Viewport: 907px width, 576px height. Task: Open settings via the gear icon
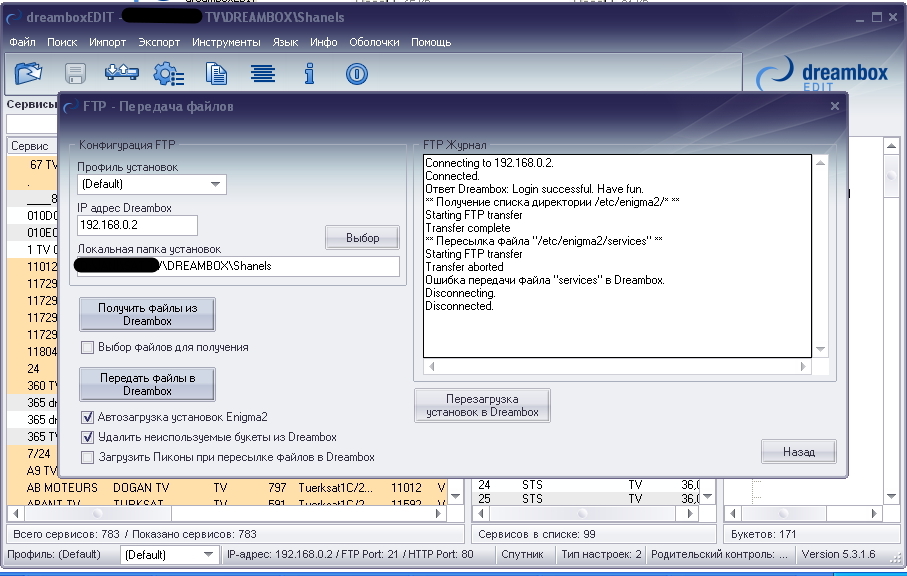click(168, 73)
